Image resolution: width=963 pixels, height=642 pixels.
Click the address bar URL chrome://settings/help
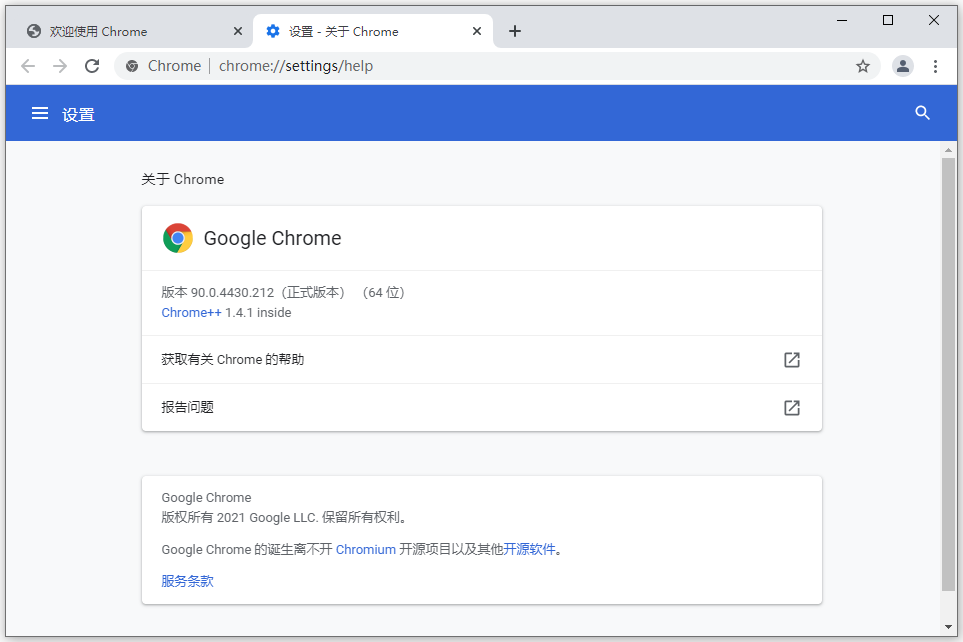(x=296, y=66)
